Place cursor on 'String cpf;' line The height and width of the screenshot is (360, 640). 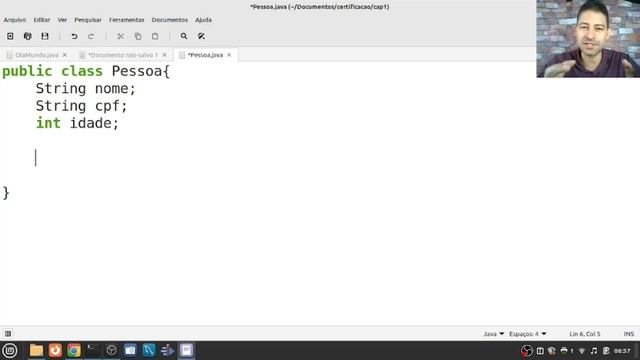point(81,106)
